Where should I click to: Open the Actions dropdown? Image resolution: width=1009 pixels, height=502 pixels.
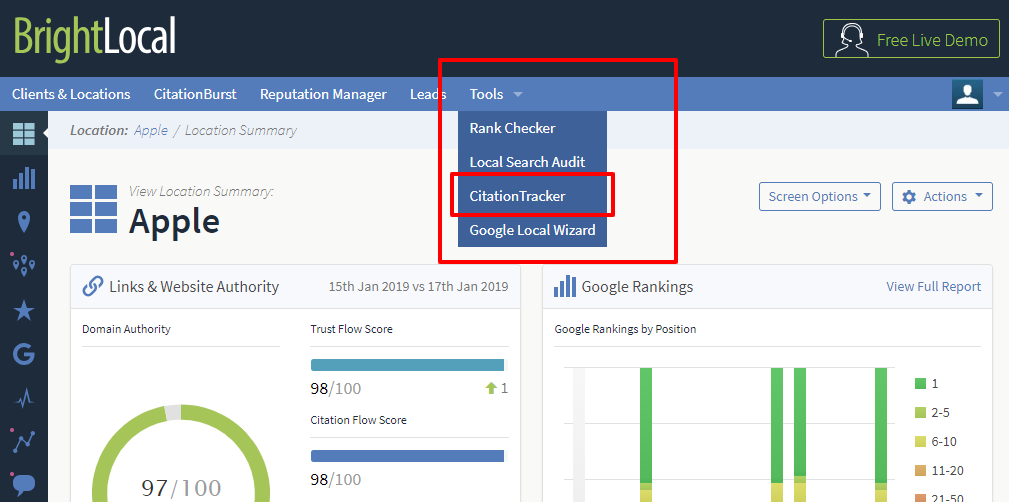[942, 196]
